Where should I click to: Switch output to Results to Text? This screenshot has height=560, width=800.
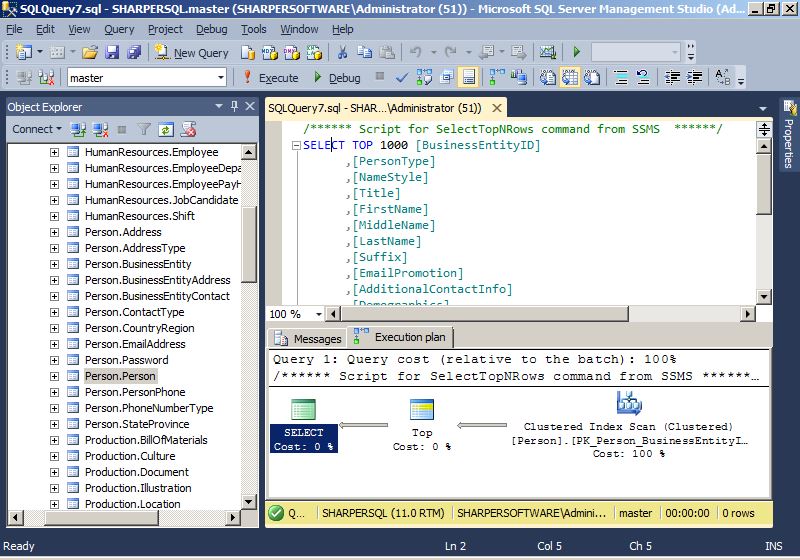coord(548,78)
